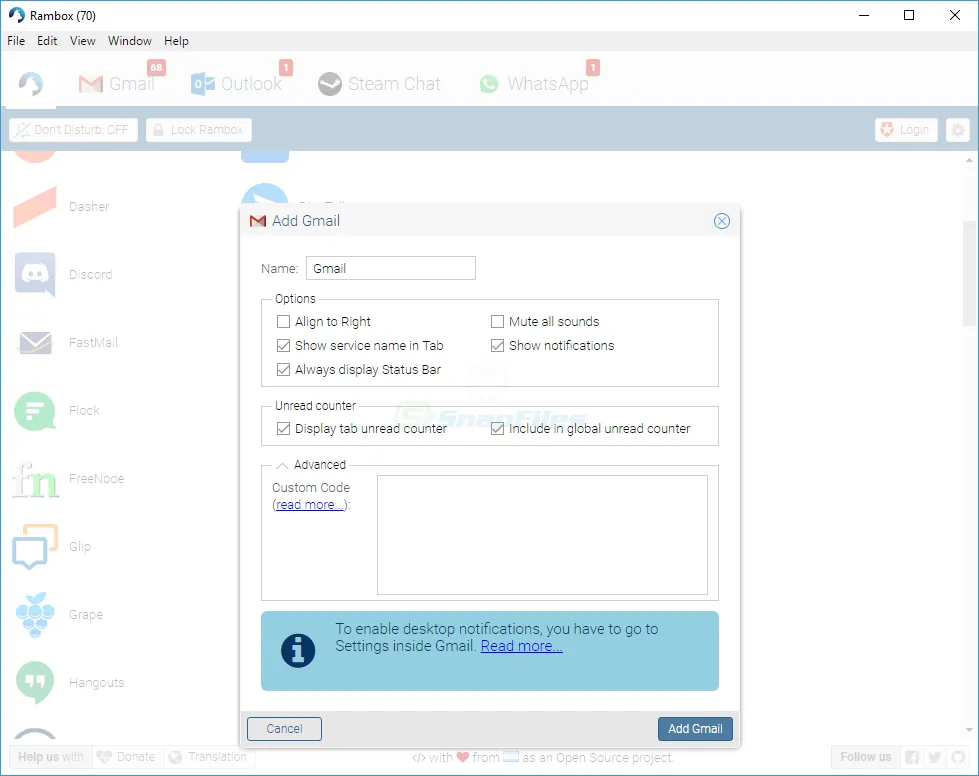This screenshot has width=979, height=776.
Task: Click the Flock service icon
Action: click(x=35, y=411)
